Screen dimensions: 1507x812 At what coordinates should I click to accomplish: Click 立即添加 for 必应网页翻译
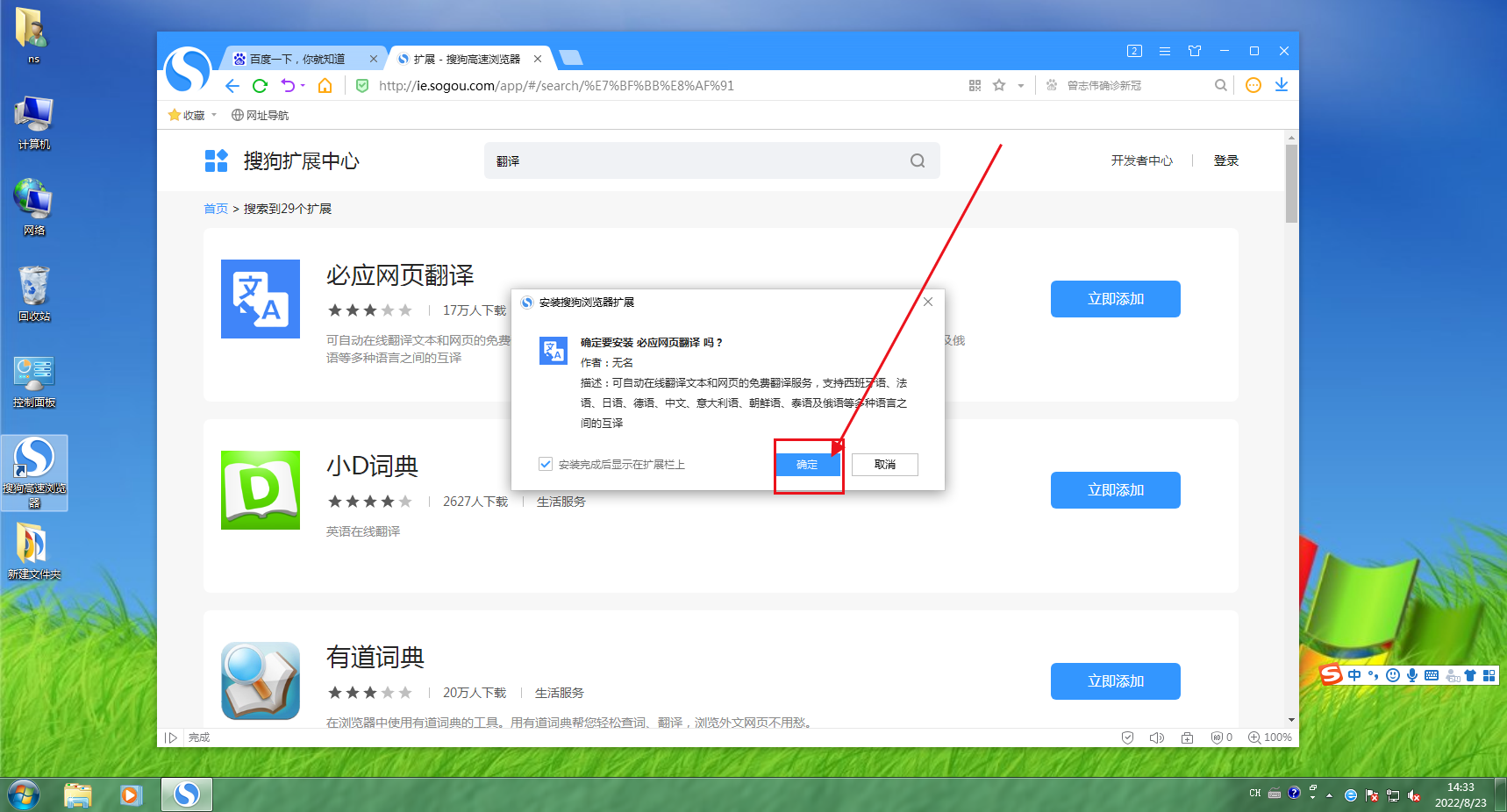(x=1116, y=299)
